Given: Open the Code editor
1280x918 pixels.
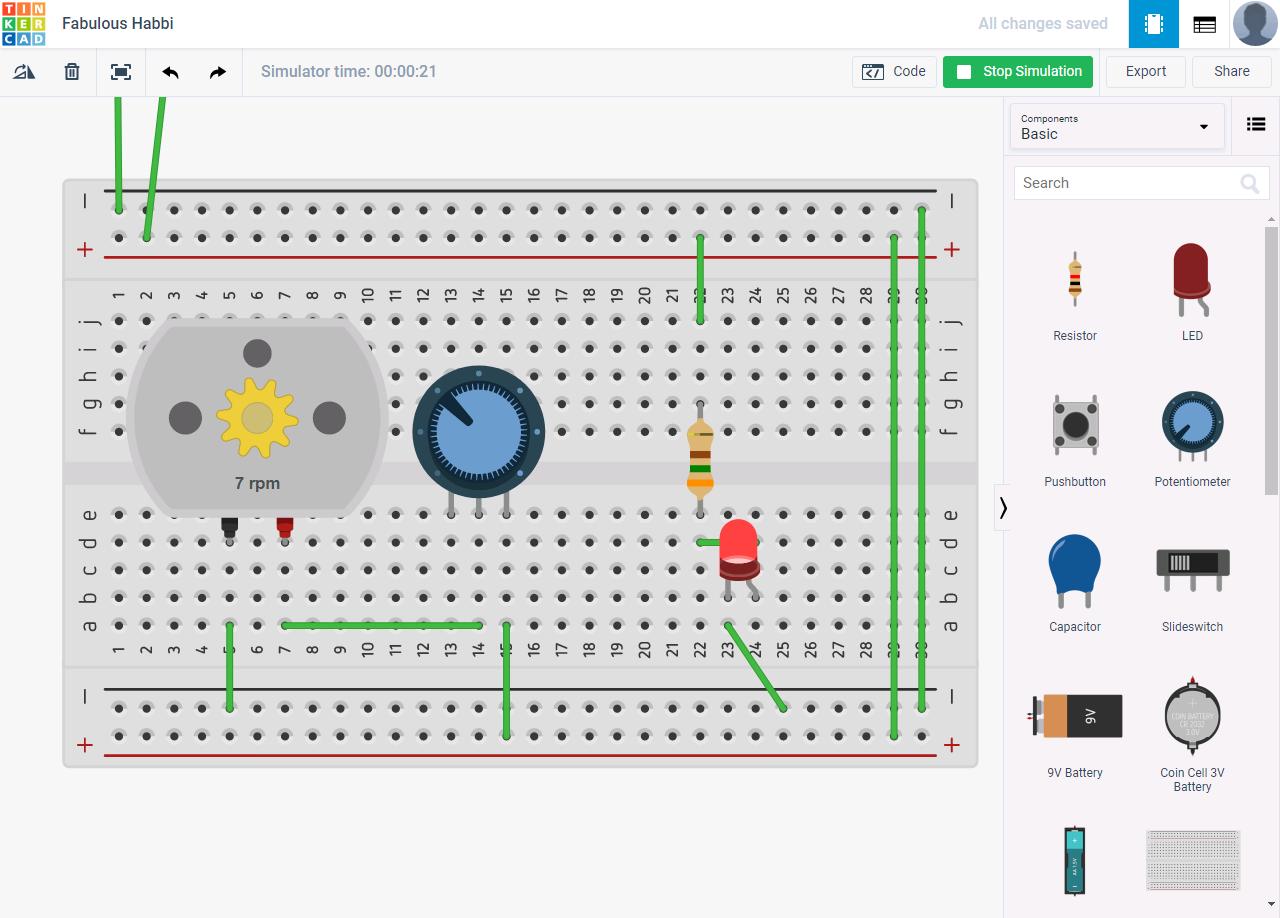Looking at the screenshot, I should (x=894, y=71).
